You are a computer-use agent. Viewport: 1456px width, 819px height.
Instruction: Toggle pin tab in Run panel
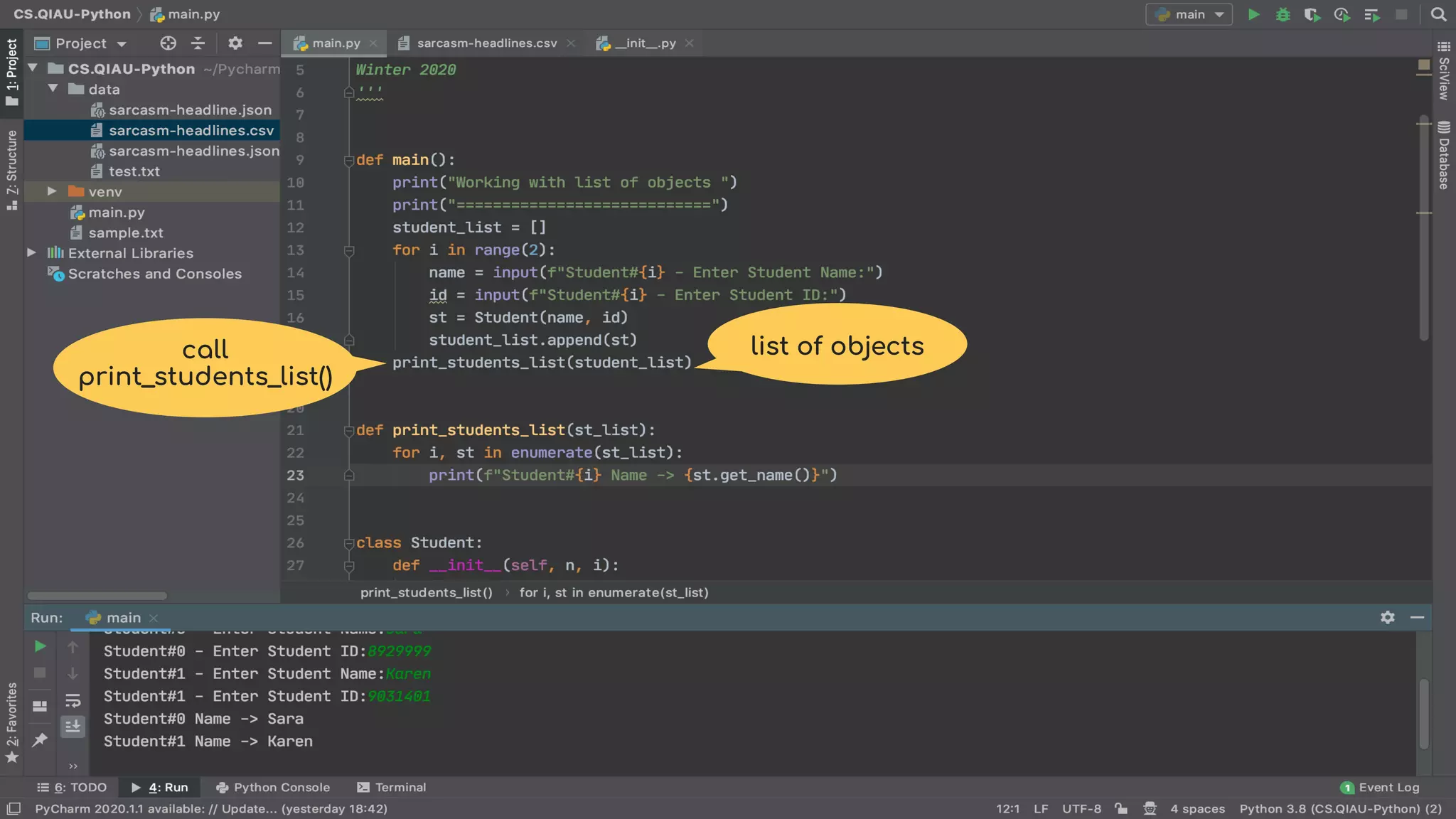coord(41,739)
